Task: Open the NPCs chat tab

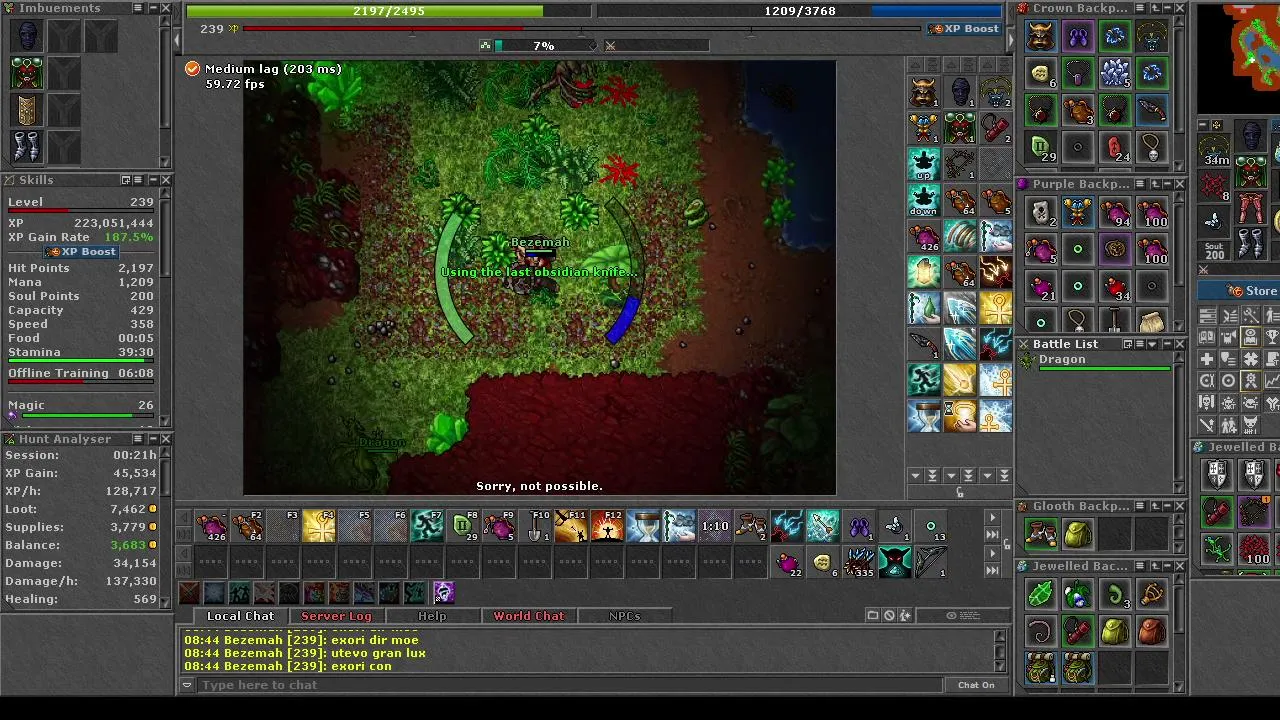Action: (x=624, y=616)
